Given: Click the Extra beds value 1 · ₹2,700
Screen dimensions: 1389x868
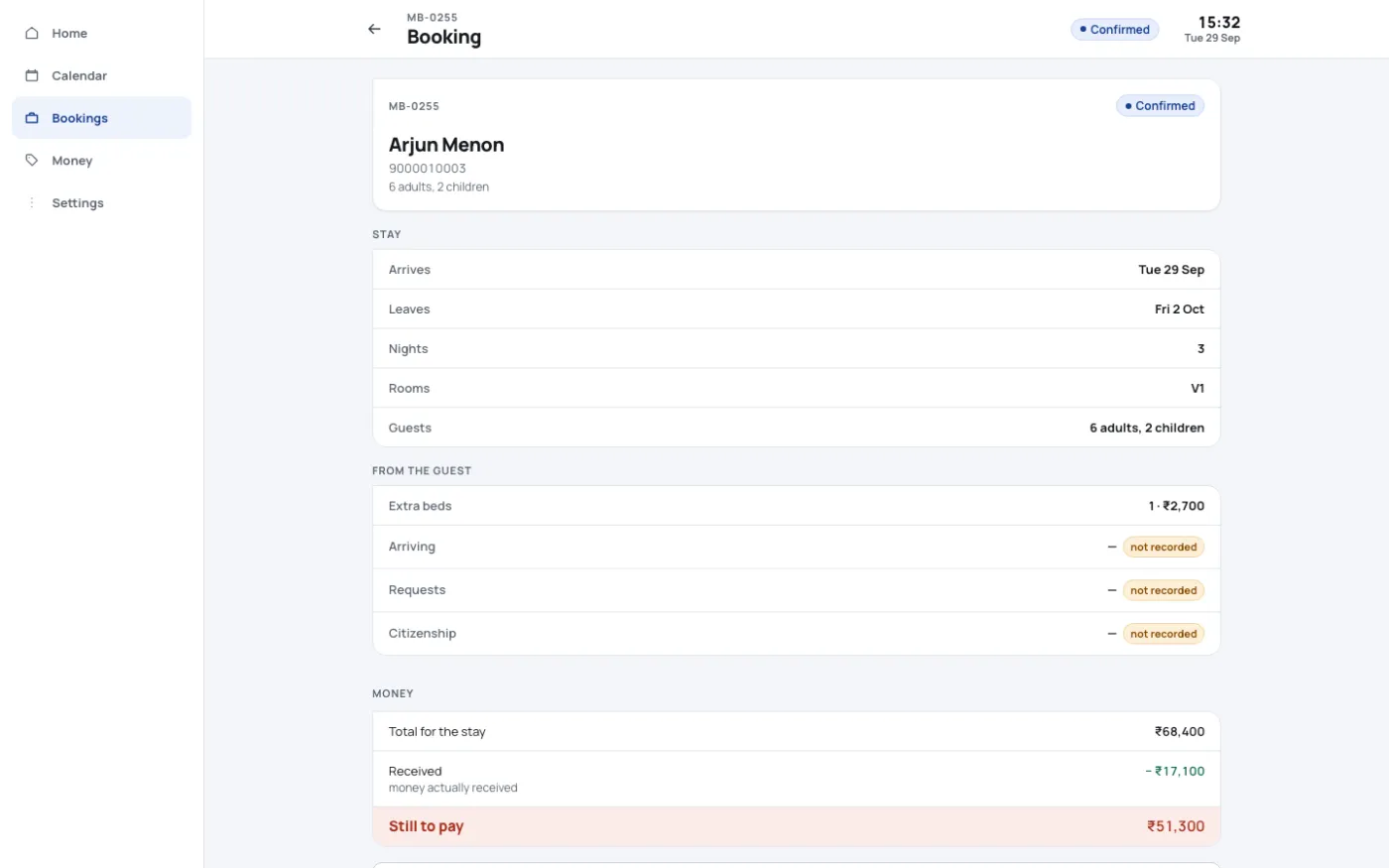Looking at the screenshot, I should point(1177,506).
